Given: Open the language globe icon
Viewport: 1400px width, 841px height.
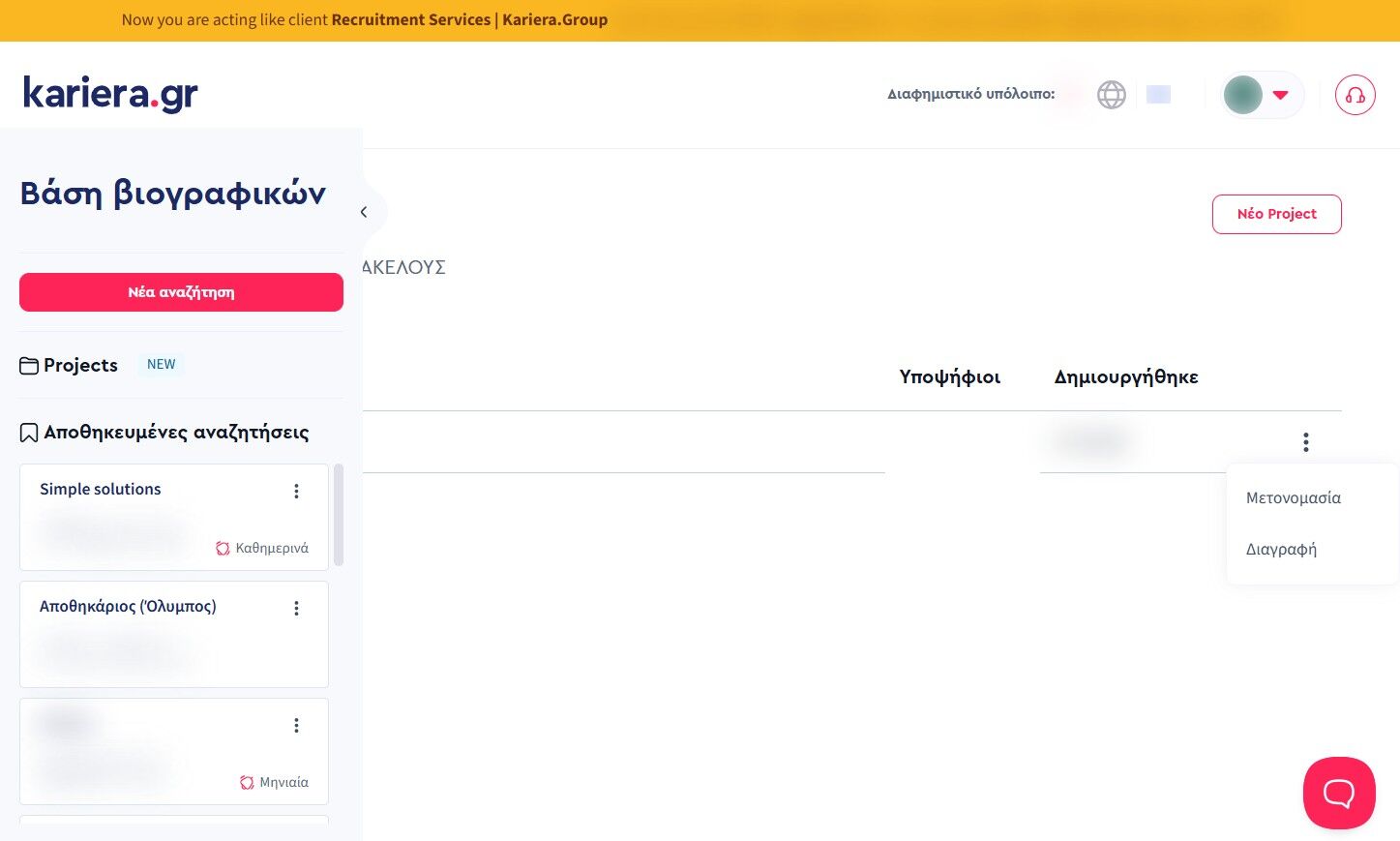Looking at the screenshot, I should tap(1112, 95).
